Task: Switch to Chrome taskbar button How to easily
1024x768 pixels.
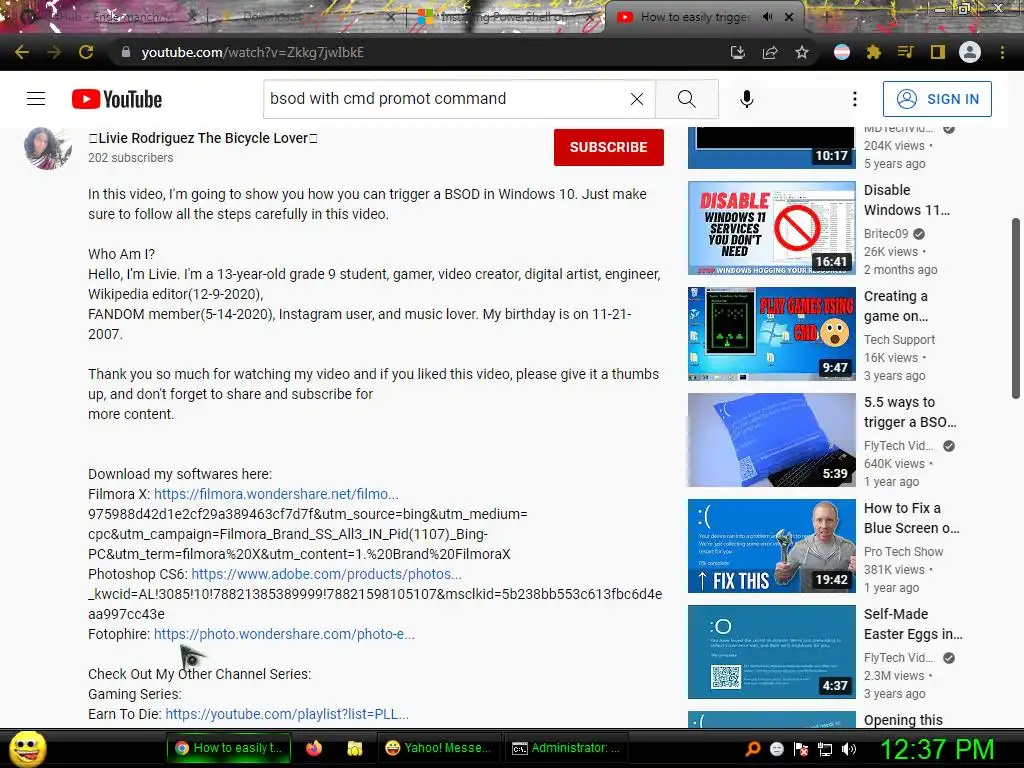Action: coord(229,748)
